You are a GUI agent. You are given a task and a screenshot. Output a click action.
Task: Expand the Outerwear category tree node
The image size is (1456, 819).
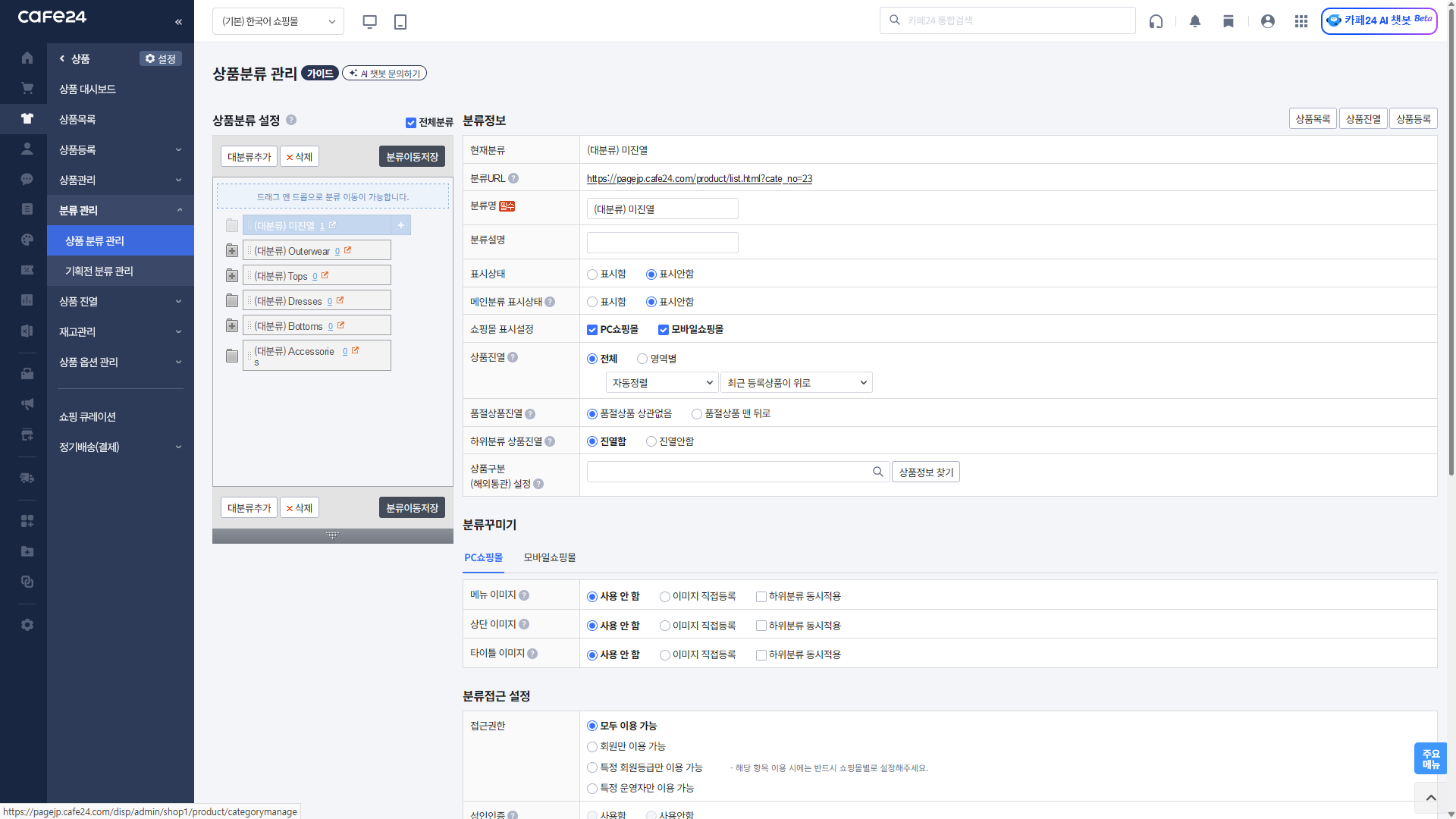click(x=232, y=251)
